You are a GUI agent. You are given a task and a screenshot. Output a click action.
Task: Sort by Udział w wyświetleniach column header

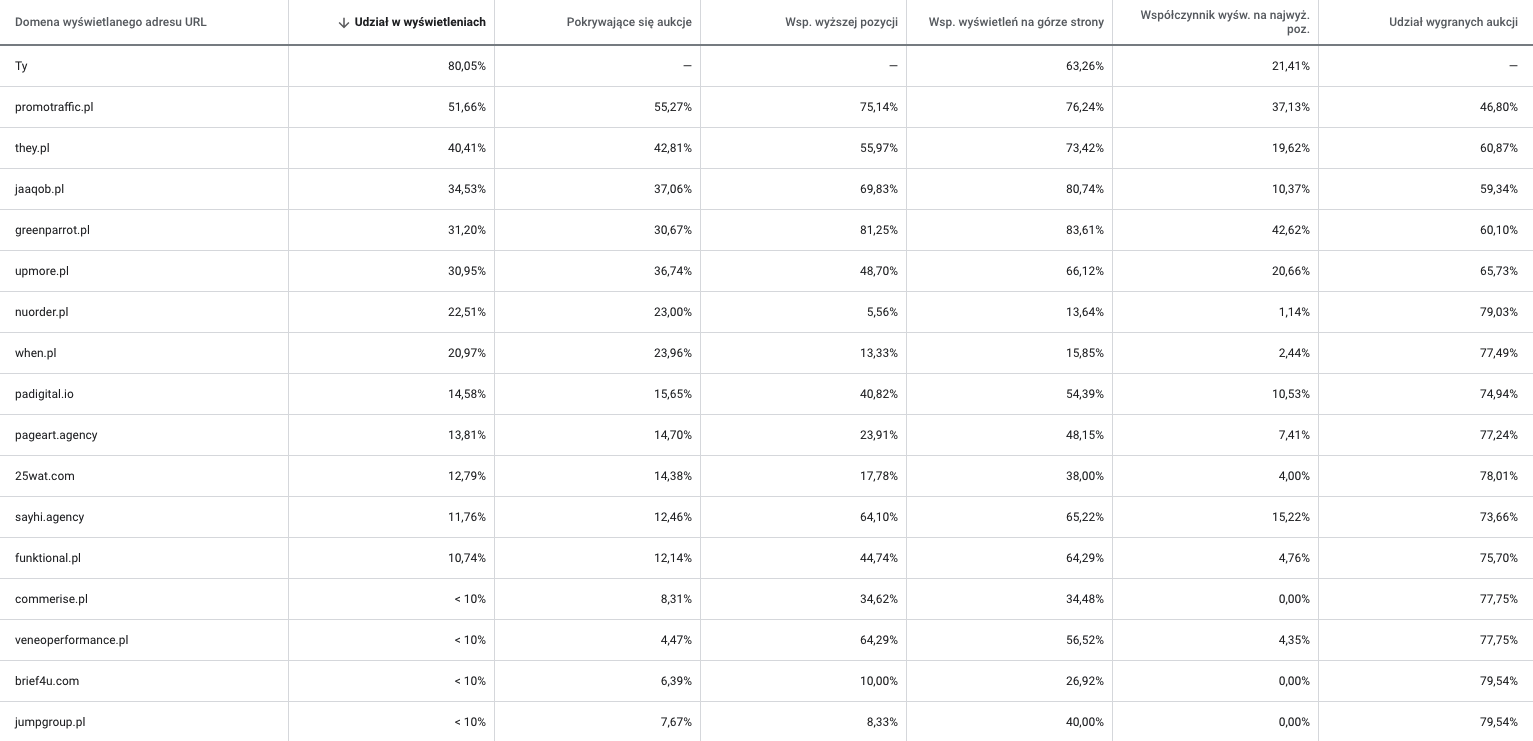[420, 22]
